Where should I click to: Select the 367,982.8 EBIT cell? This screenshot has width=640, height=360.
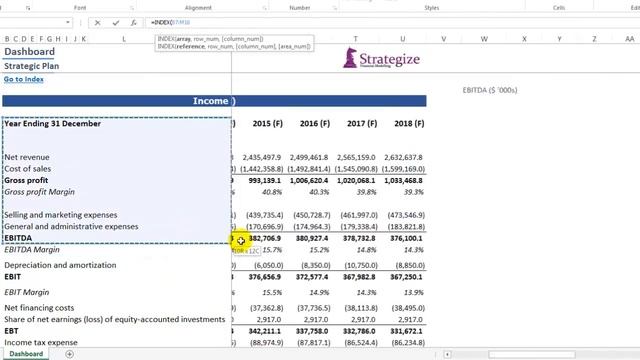coord(359,277)
